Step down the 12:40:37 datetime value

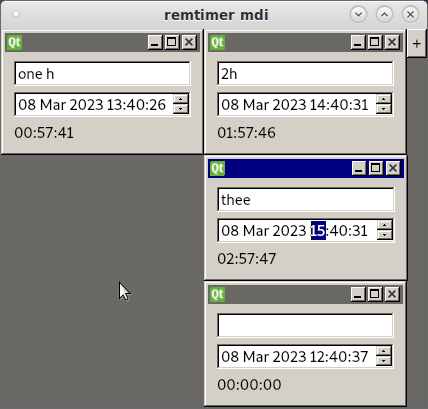click(x=384, y=361)
